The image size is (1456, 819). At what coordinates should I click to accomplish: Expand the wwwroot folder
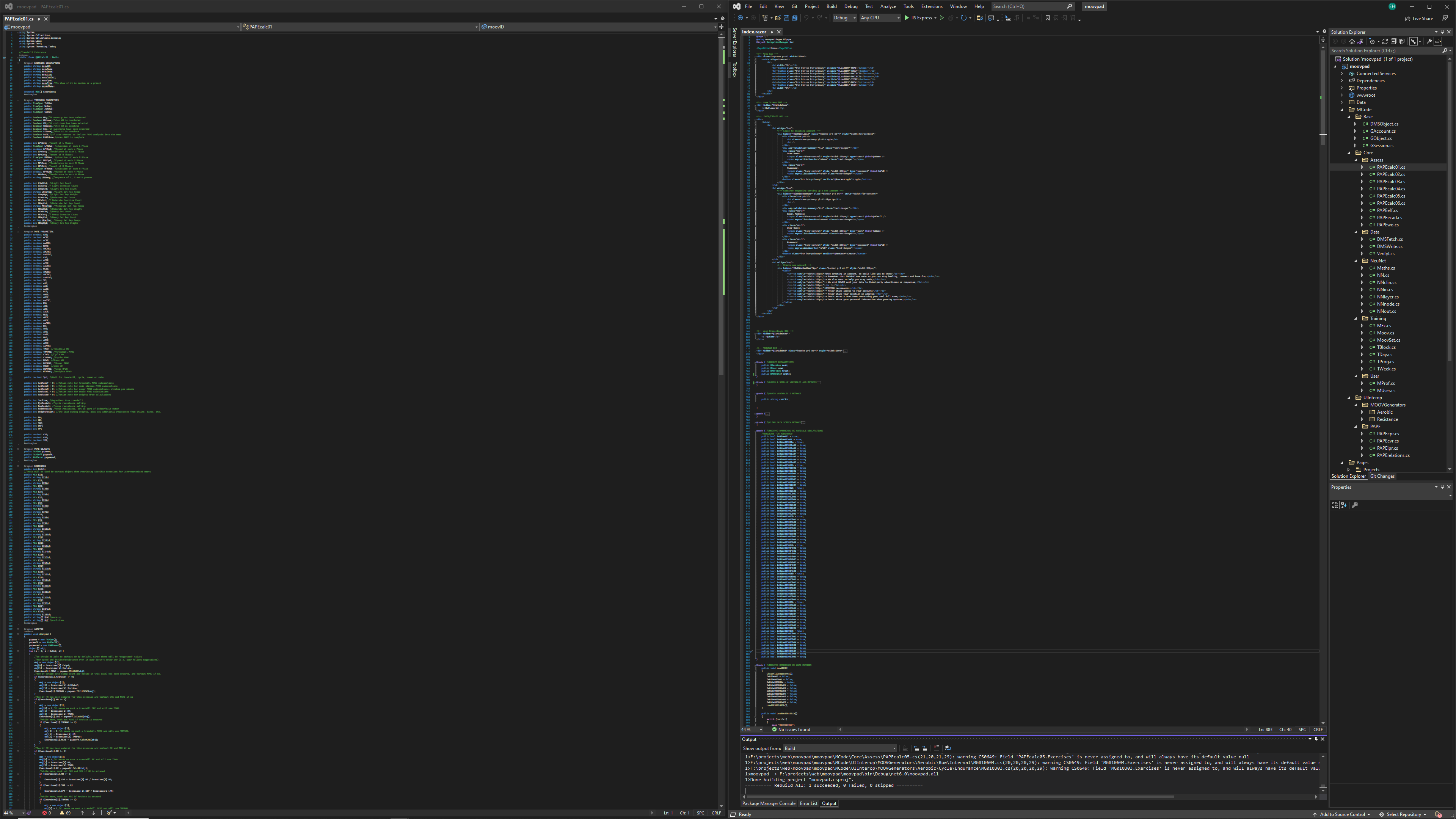point(1342,95)
